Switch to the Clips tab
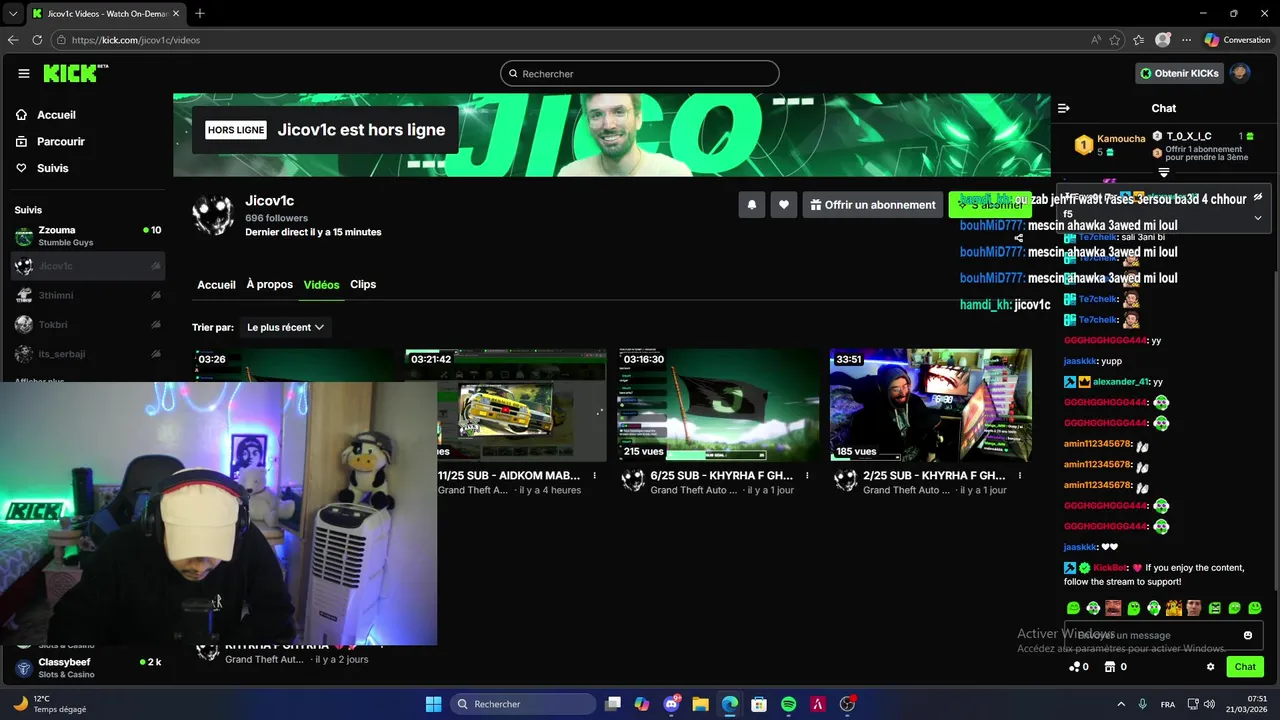This screenshot has width=1280, height=720. coord(363,285)
